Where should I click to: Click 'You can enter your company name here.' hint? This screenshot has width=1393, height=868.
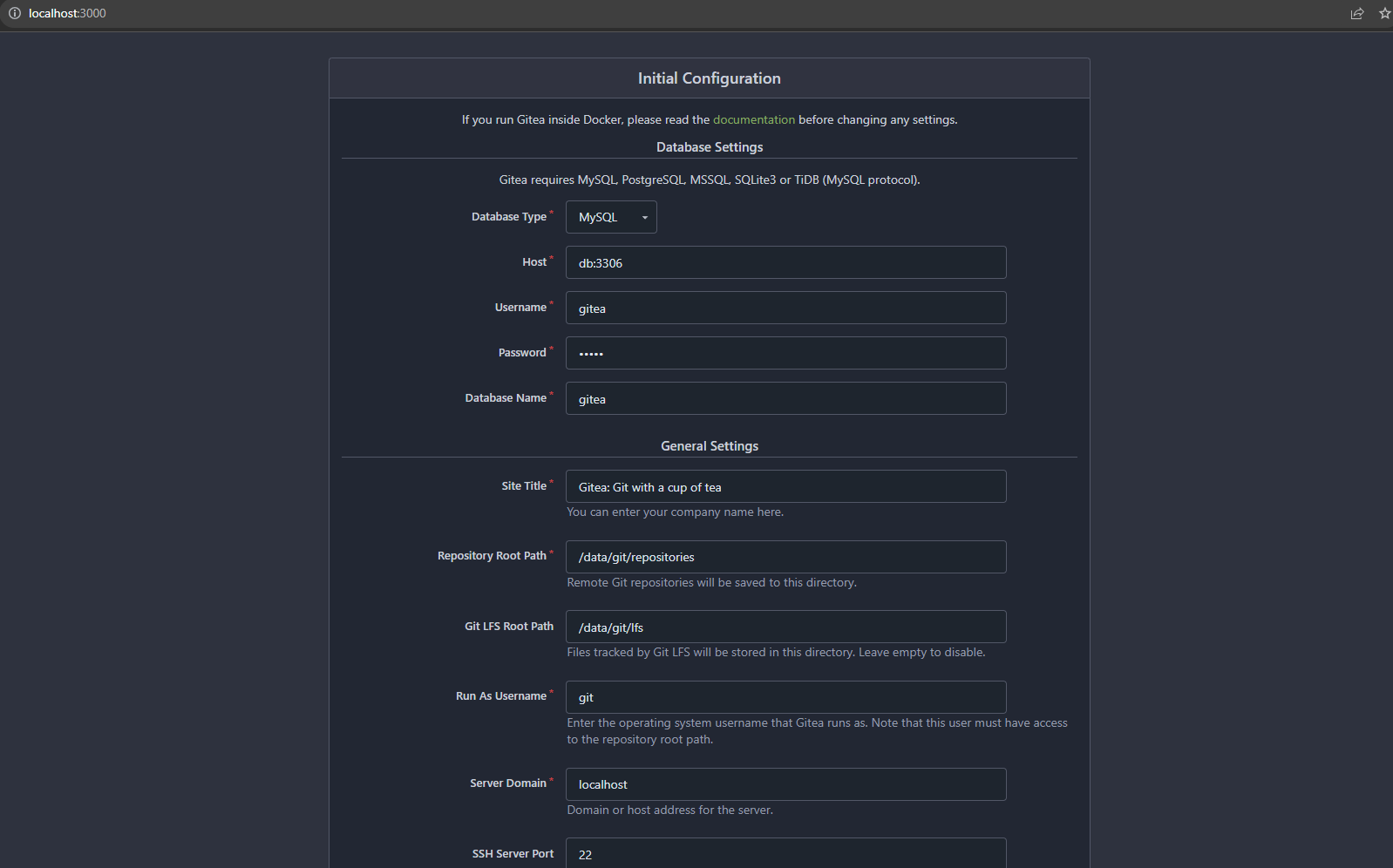(676, 512)
